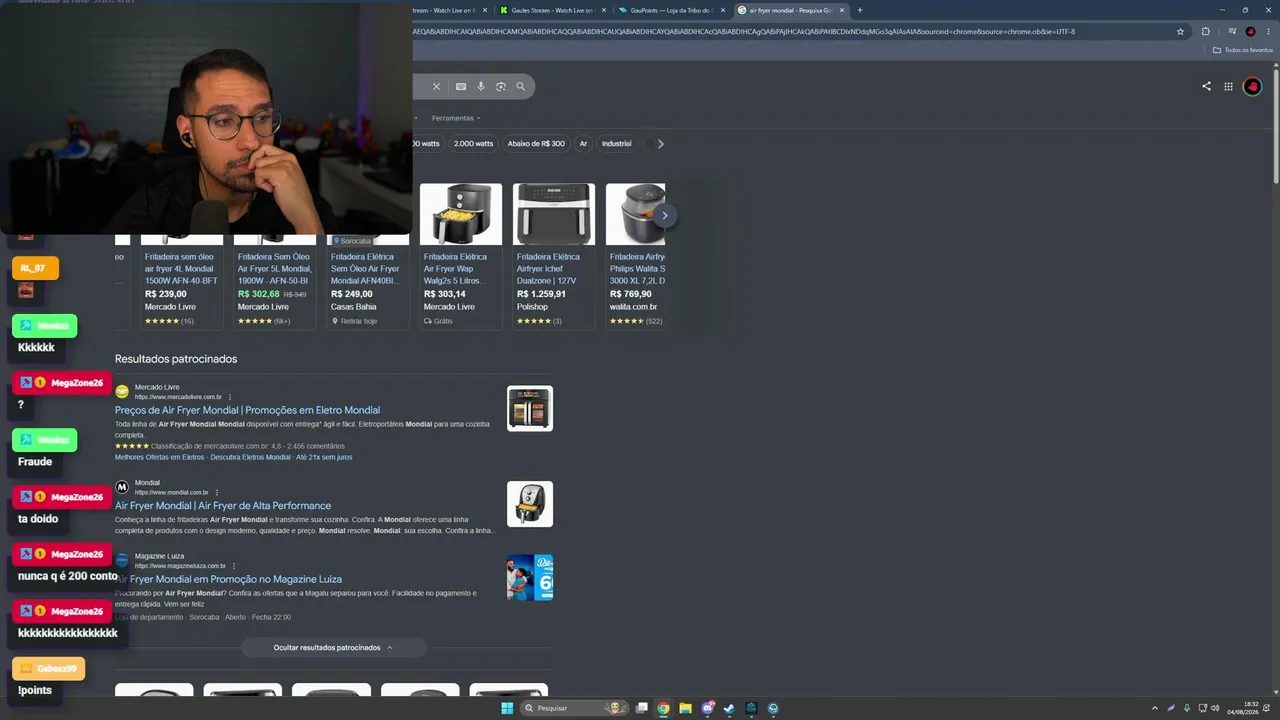Screen dimensions: 1280x720
Task: Open Preços de Air Fryer Mondial link
Action: tap(247, 410)
